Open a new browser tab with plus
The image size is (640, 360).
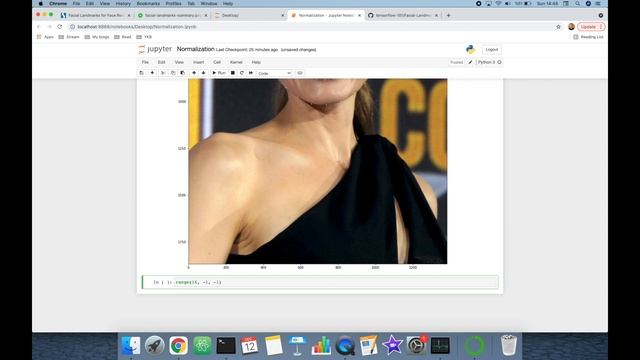point(448,15)
